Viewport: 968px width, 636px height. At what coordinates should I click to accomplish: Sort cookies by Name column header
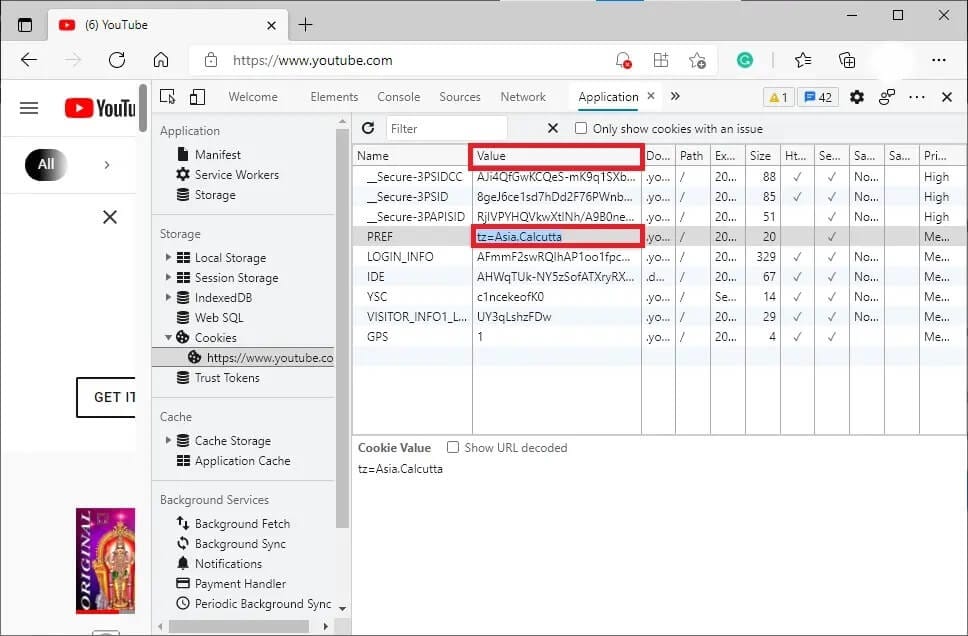click(412, 156)
